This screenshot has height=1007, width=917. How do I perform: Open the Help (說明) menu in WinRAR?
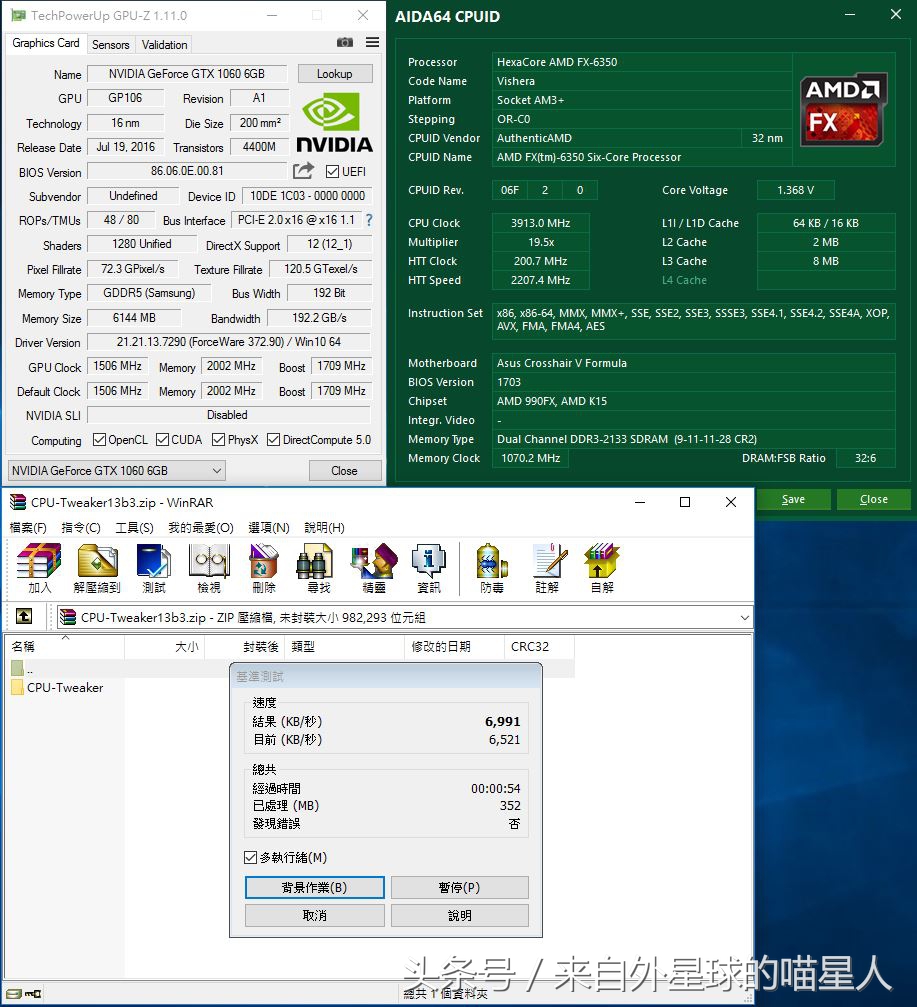324,527
